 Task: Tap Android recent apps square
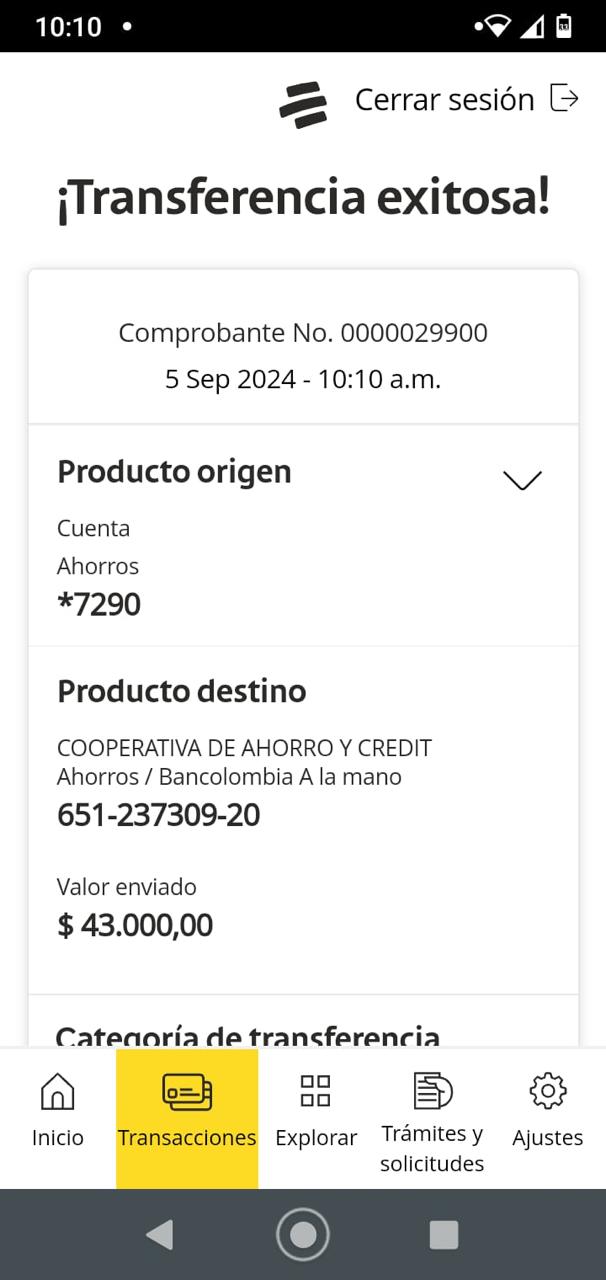tap(444, 1235)
